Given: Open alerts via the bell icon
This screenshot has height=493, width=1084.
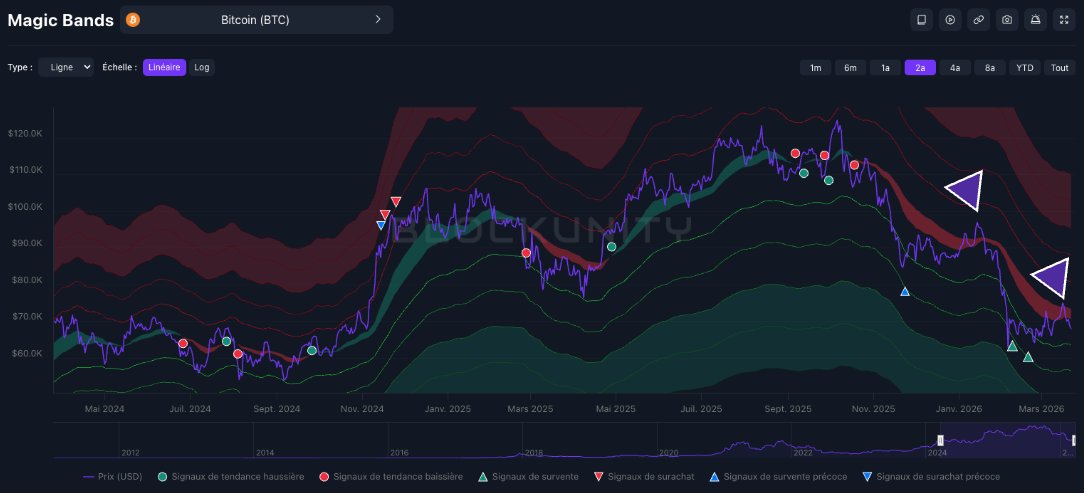Looking at the screenshot, I should point(1036,20).
